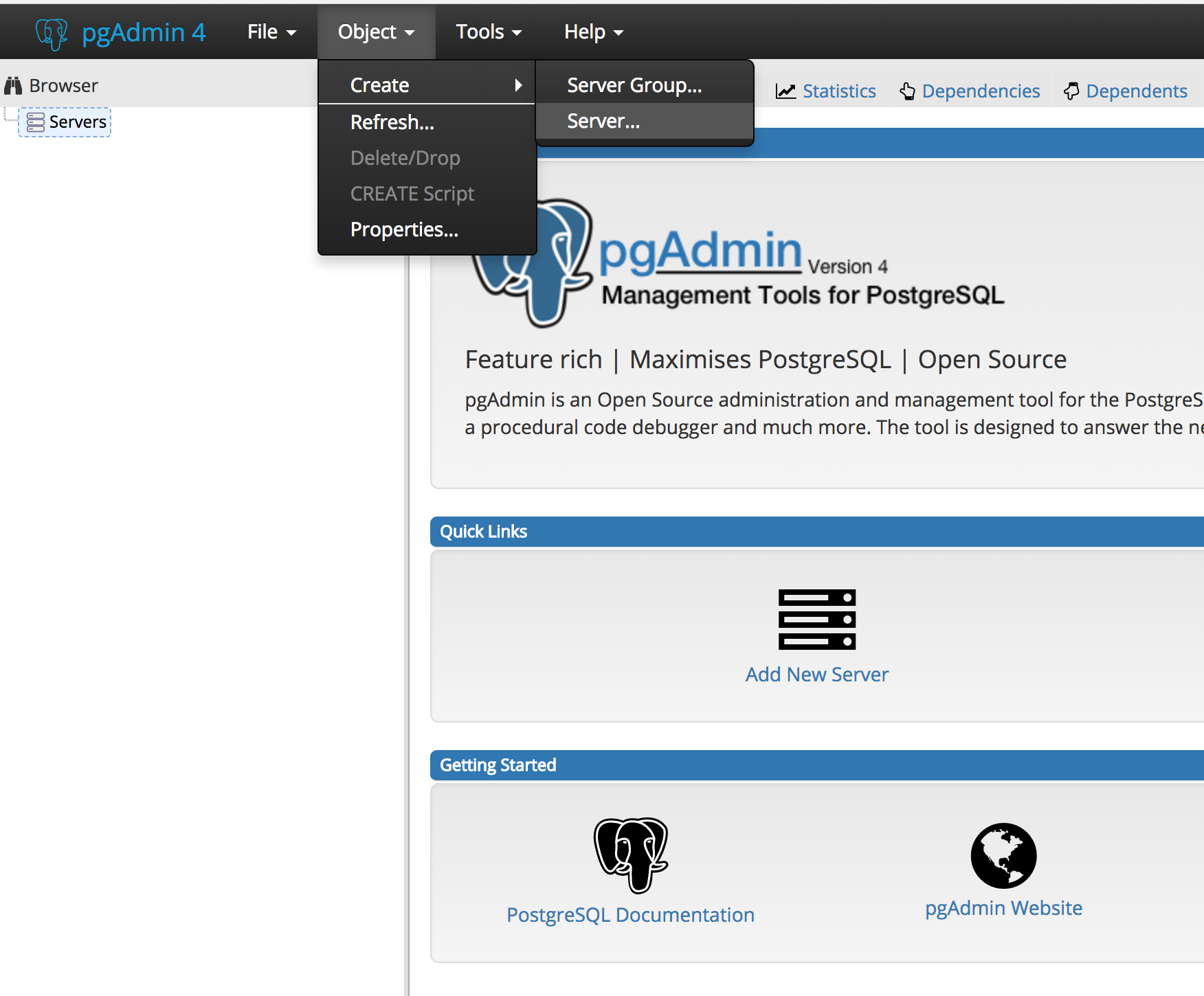Open Properties... from the Object menu
1204x996 pixels.
tap(404, 229)
